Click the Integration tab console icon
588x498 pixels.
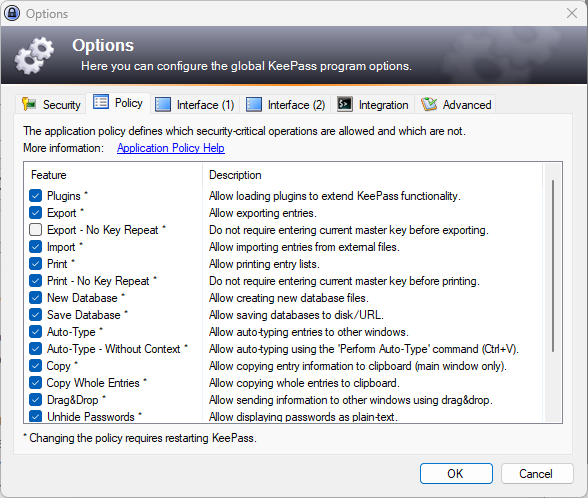point(345,104)
